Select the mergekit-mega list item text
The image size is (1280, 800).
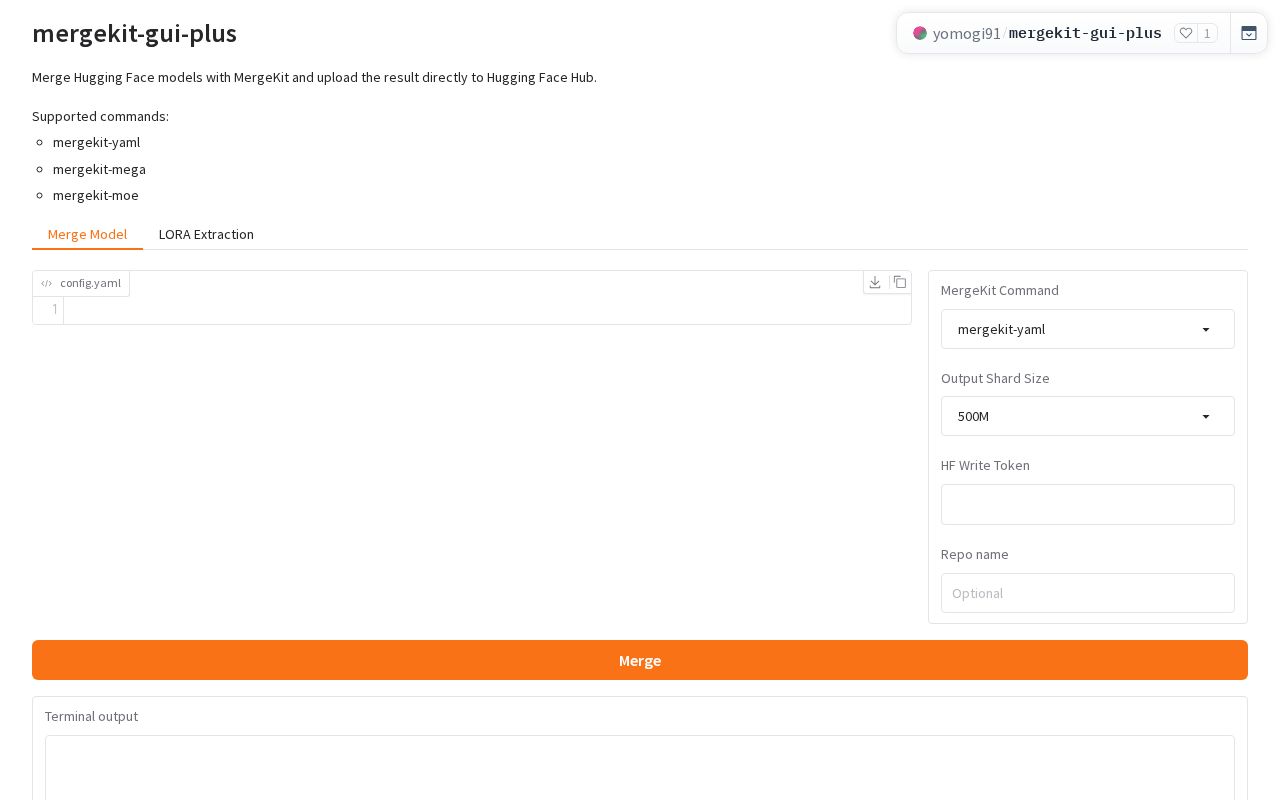tap(99, 169)
